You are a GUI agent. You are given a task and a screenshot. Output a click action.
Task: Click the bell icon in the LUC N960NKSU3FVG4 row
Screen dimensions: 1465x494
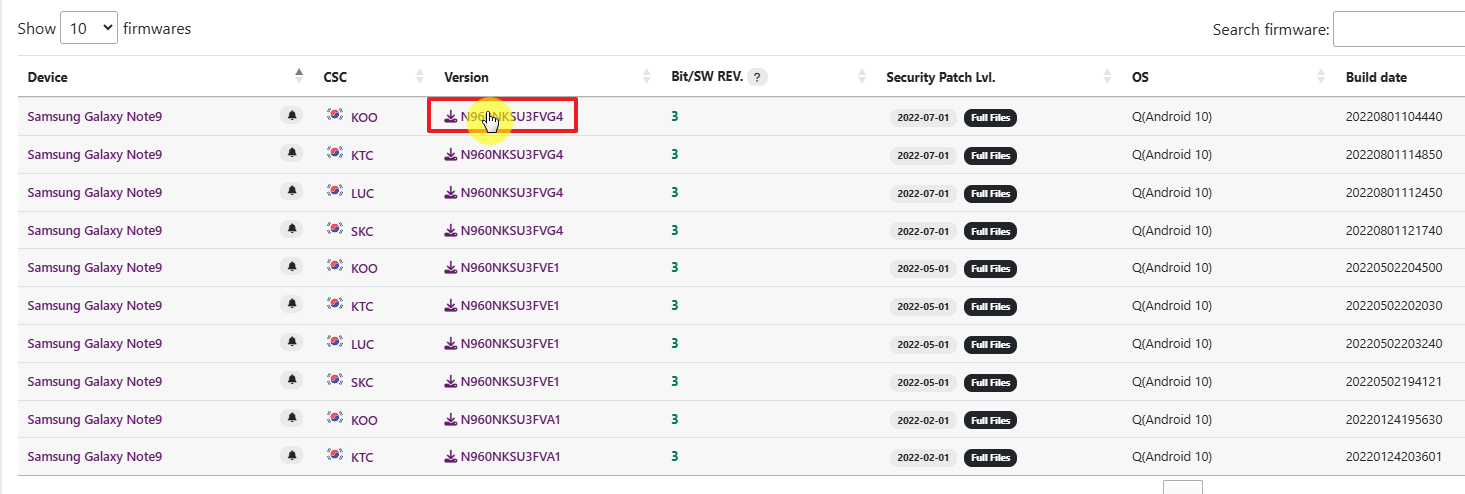coord(292,192)
